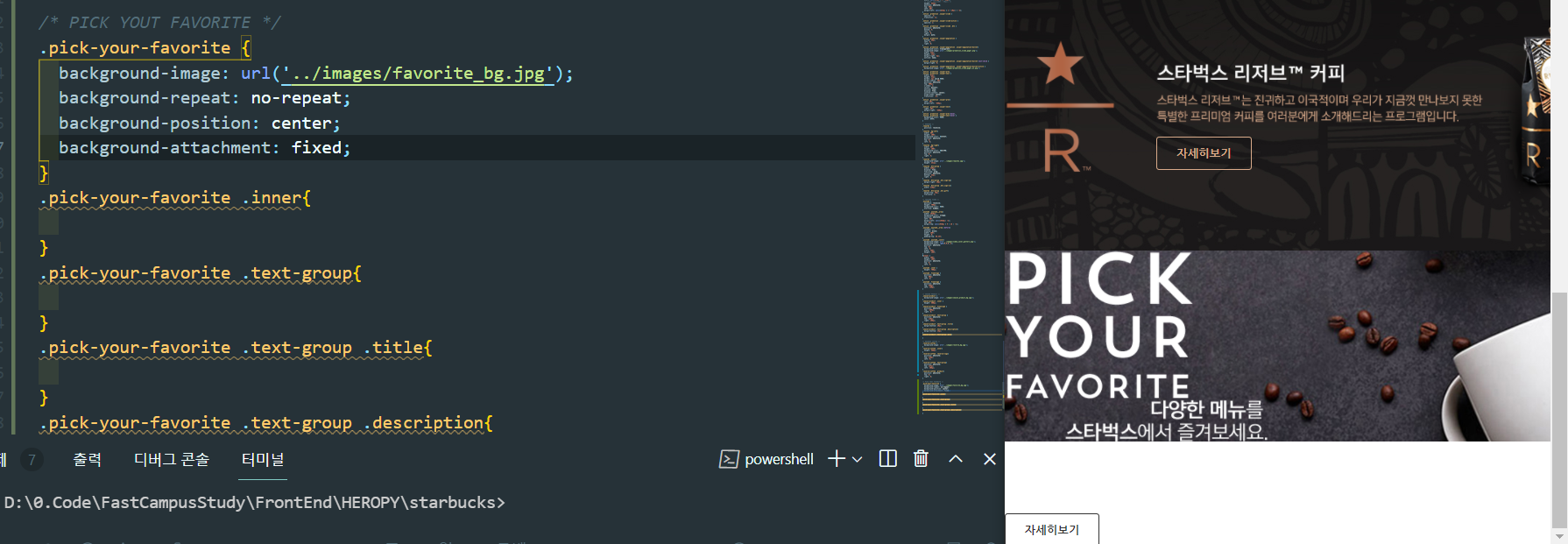Image resolution: width=1568 pixels, height=544 pixels.
Task: Switch to the 출력 output tab
Action: pyautogui.click(x=88, y=459)
